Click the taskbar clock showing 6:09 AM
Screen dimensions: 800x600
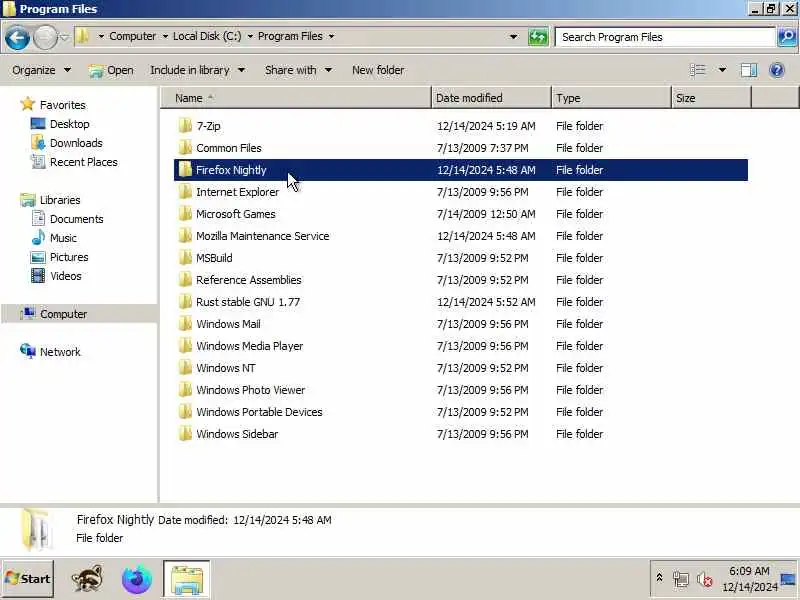[x=749, y=579]
